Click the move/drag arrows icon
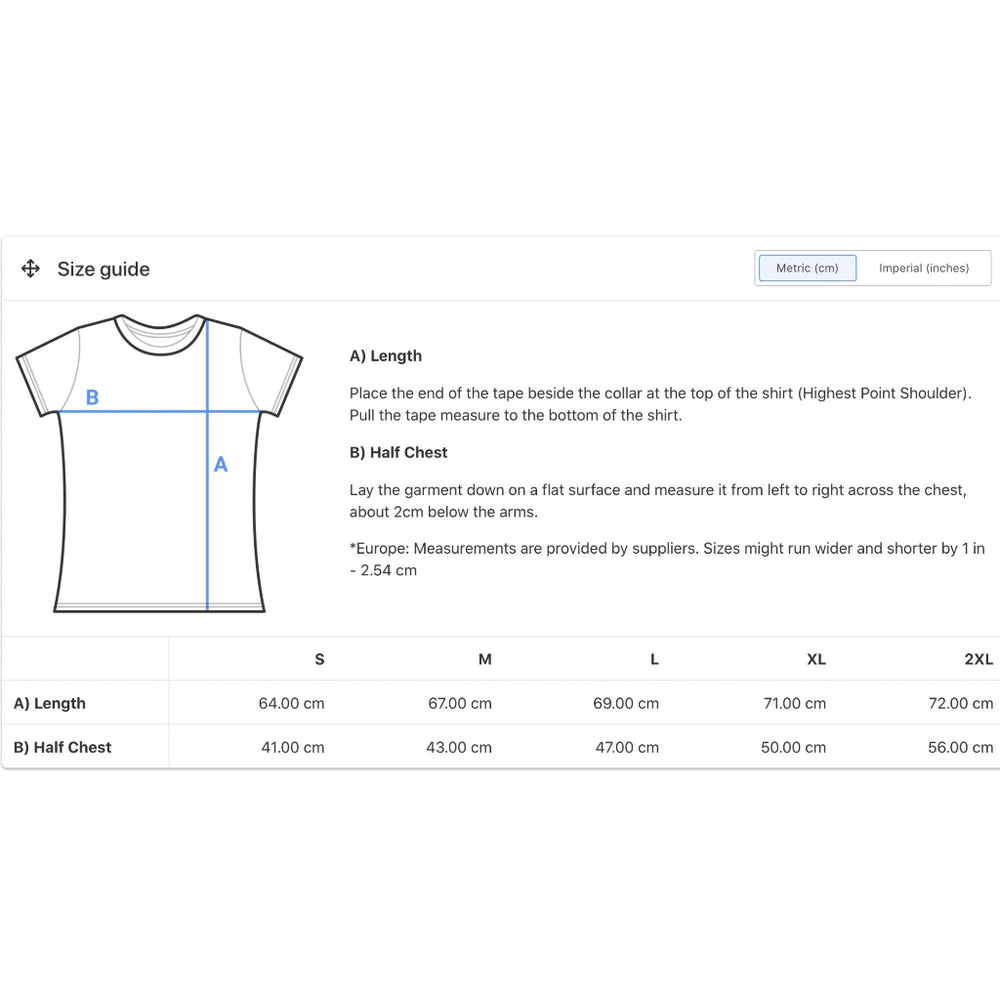The height and width of the screenshot is (1000, 1000). [x=30, y=269]
